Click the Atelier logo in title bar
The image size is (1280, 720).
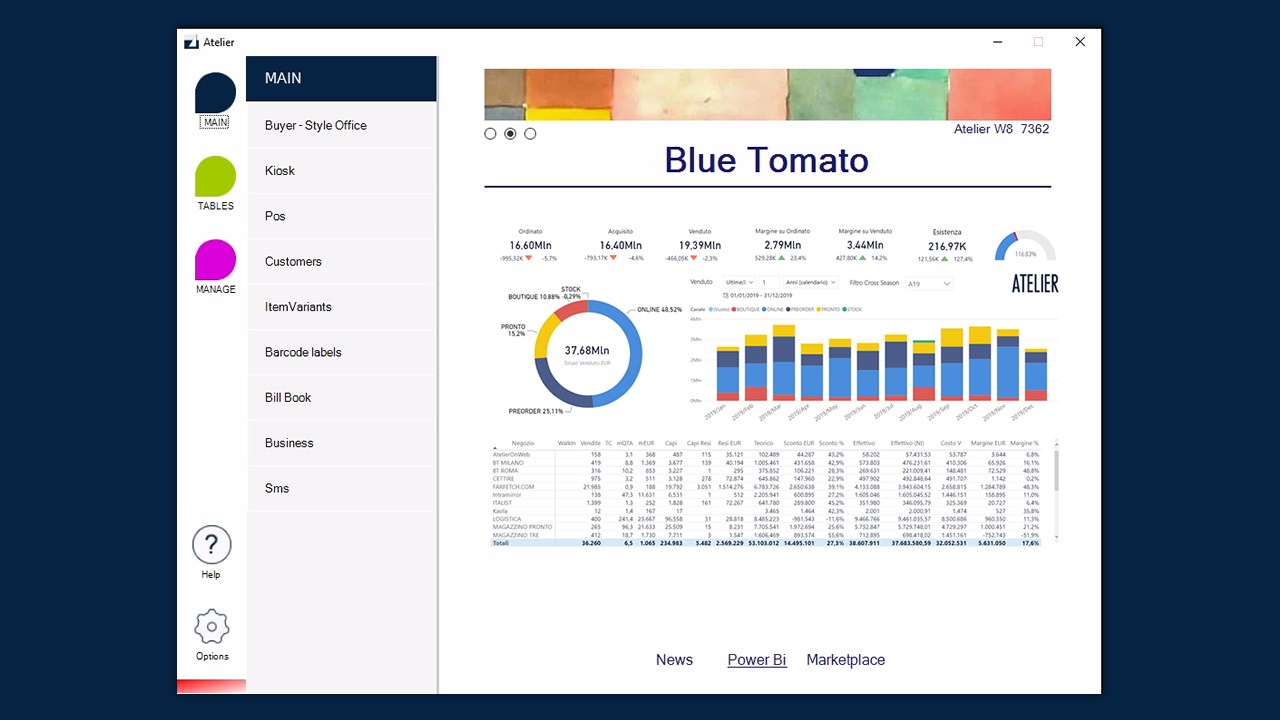click(191, 42)
